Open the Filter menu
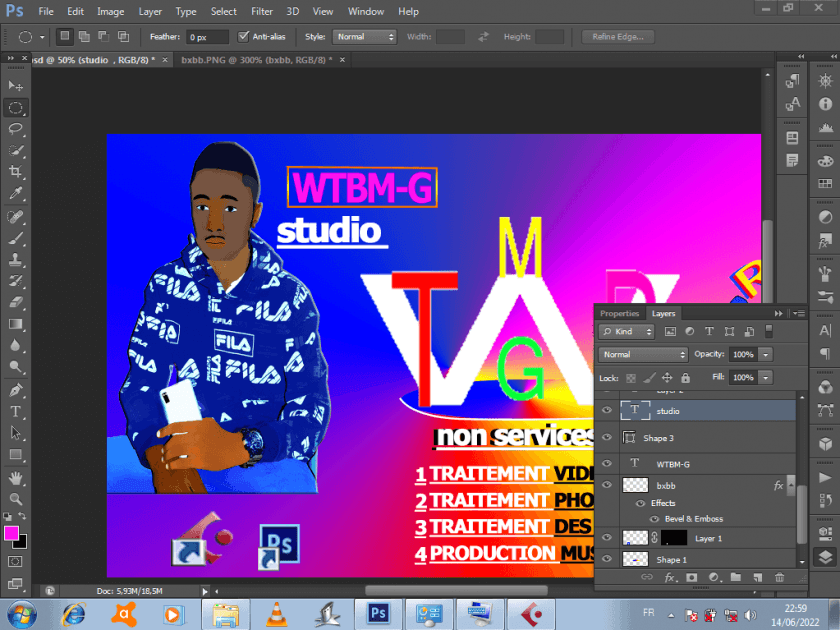840x630 pixels. click(262, 11)
